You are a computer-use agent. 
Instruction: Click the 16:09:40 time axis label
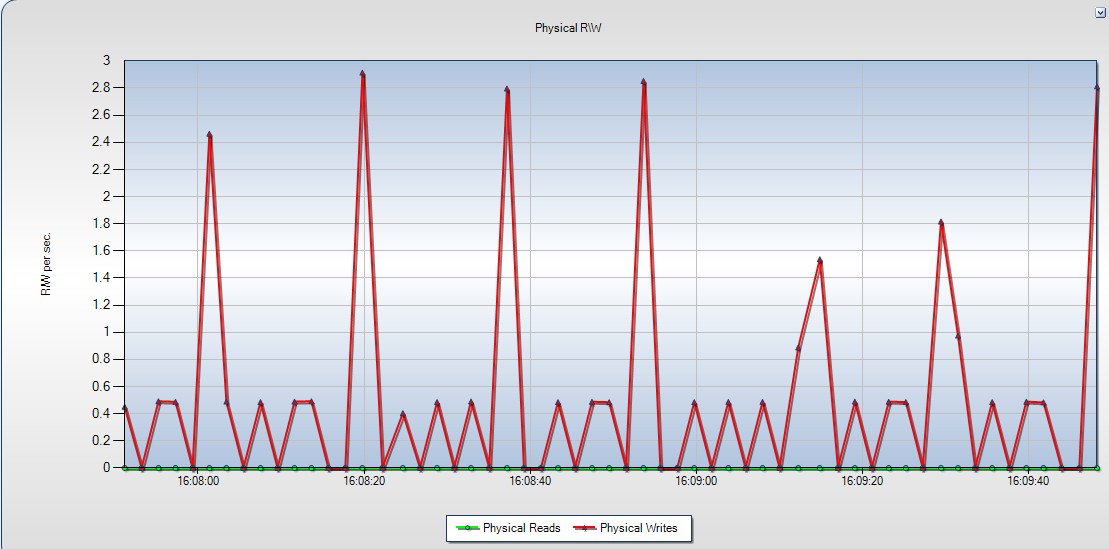coord(1028,481)
